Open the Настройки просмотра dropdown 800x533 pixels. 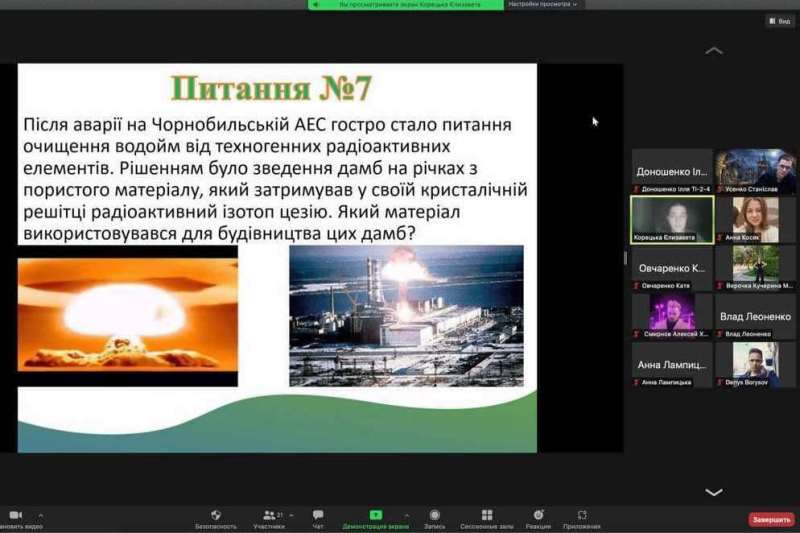click(544, 5)
